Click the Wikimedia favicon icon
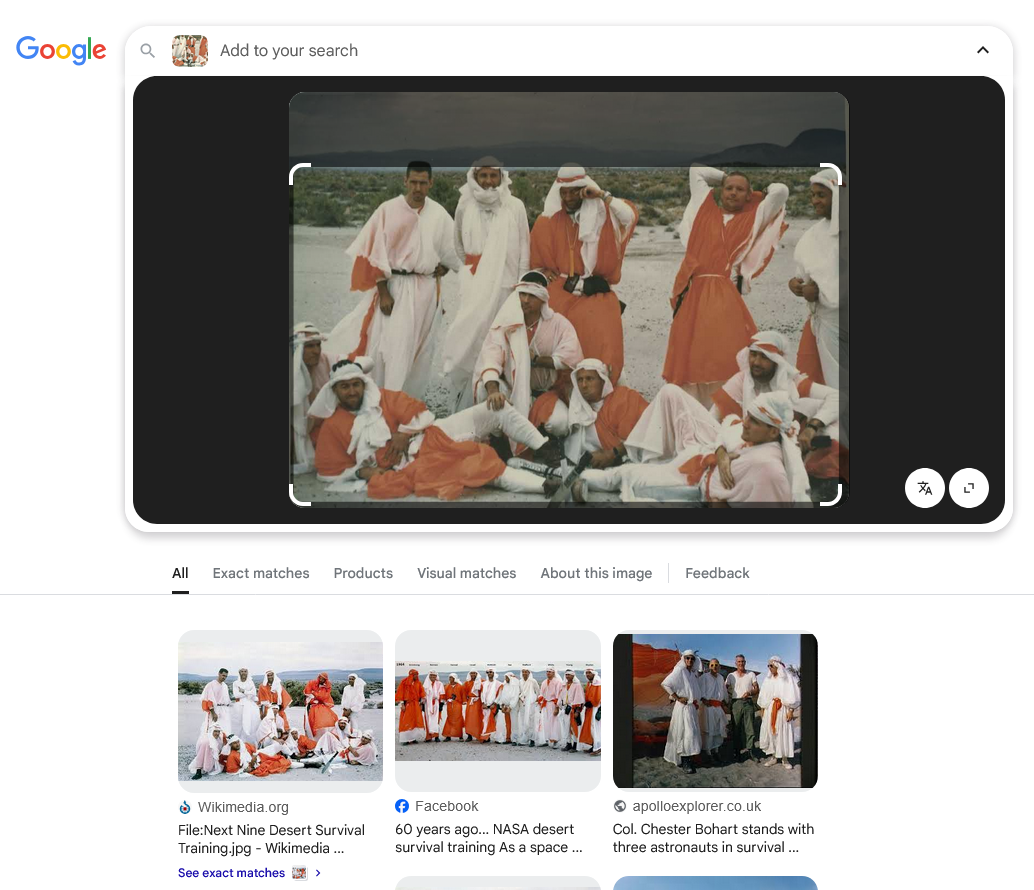 tap(185, 807)
